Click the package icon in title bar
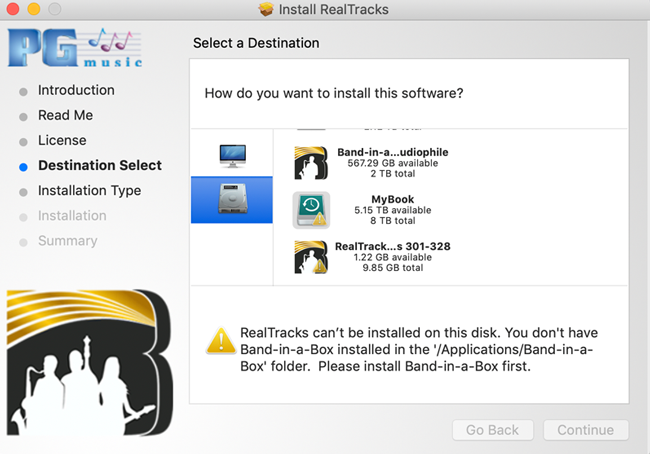 click(x=266, y=9)
